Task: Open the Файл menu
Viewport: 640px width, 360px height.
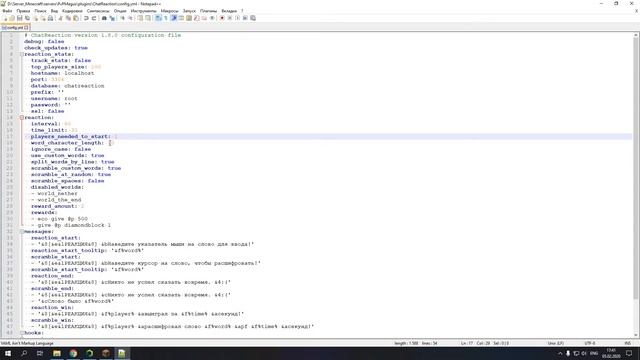Action: (x=7, y=11)
